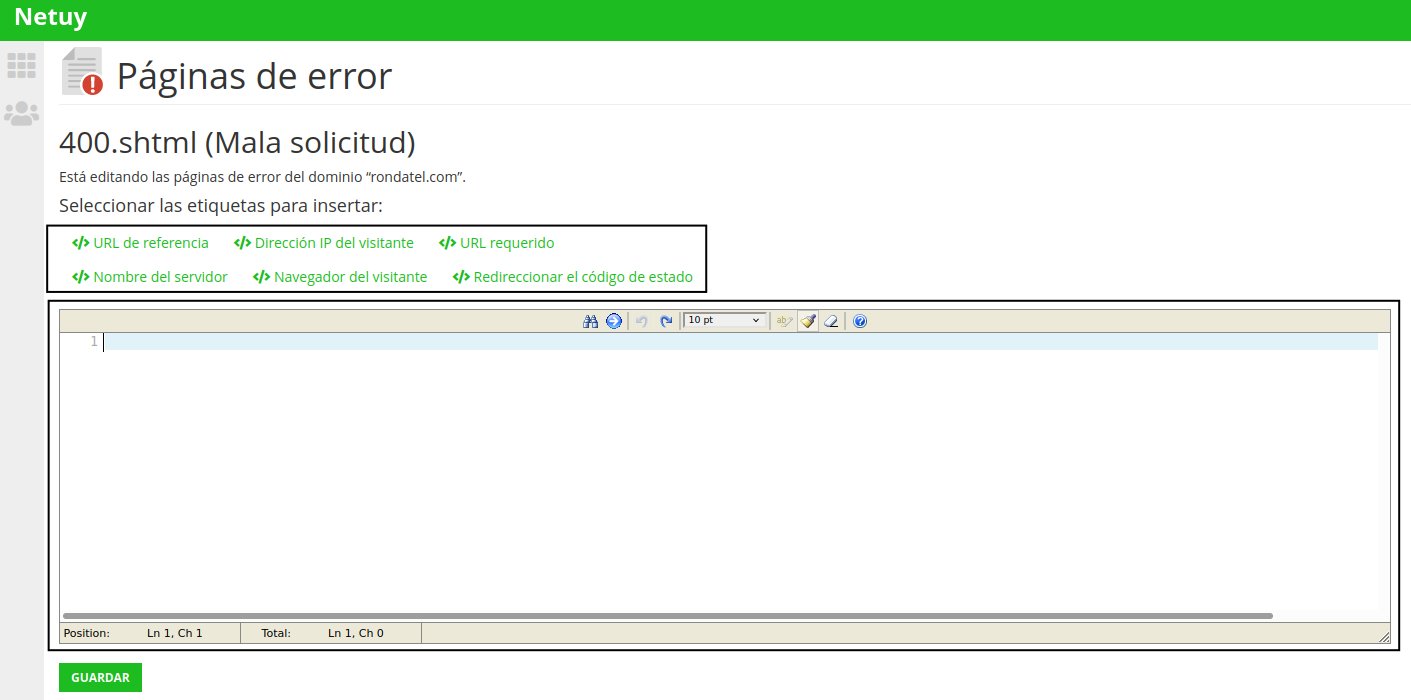Insert Dirección IP del visitante tag

click(324, 243)
